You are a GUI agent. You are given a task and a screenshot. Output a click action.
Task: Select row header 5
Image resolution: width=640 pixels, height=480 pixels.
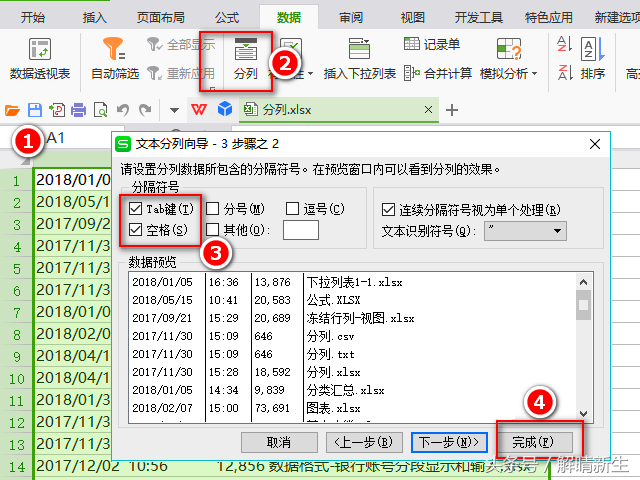click(x=17, y=269)
